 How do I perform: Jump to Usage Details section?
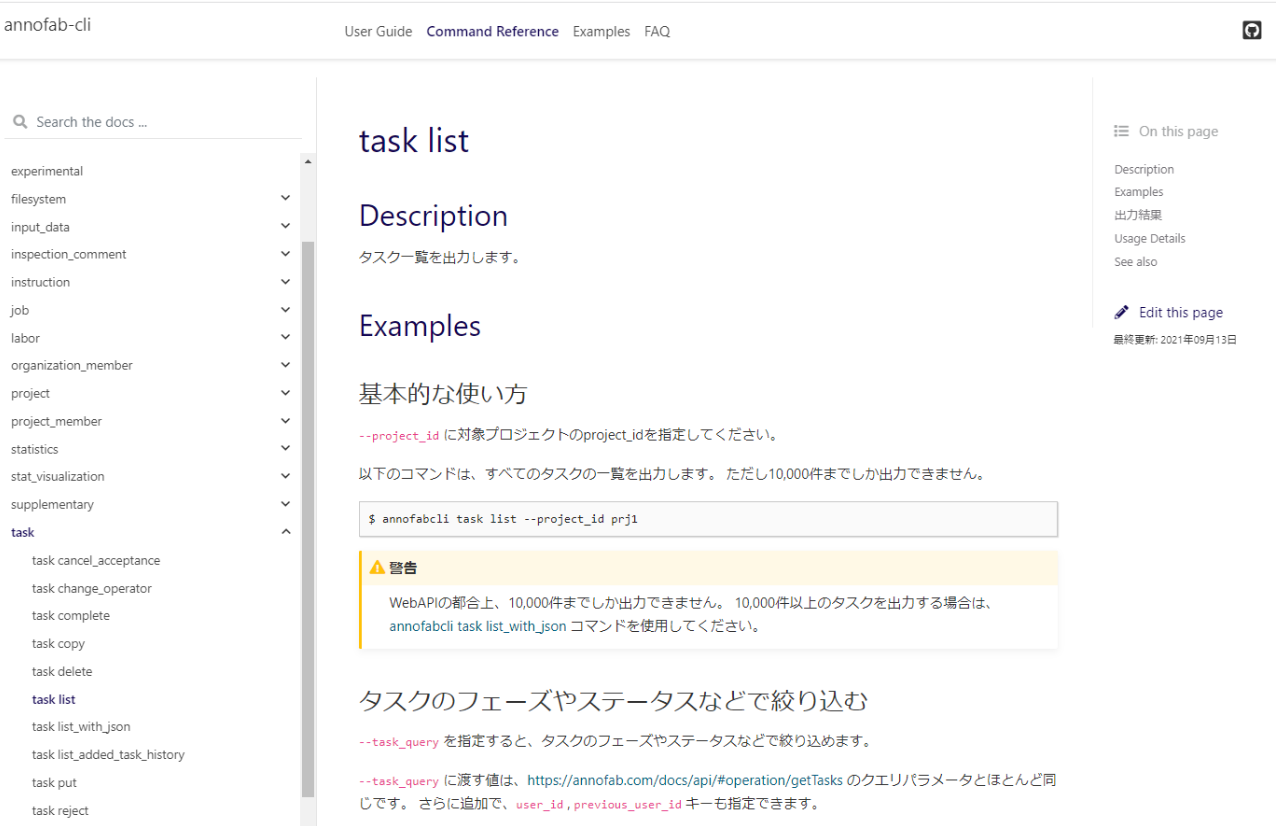coord(1150,238)
